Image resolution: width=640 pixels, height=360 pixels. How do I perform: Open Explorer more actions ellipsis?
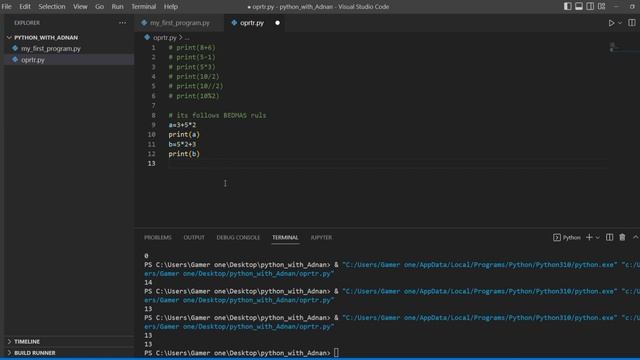click(x=122, y=23)
